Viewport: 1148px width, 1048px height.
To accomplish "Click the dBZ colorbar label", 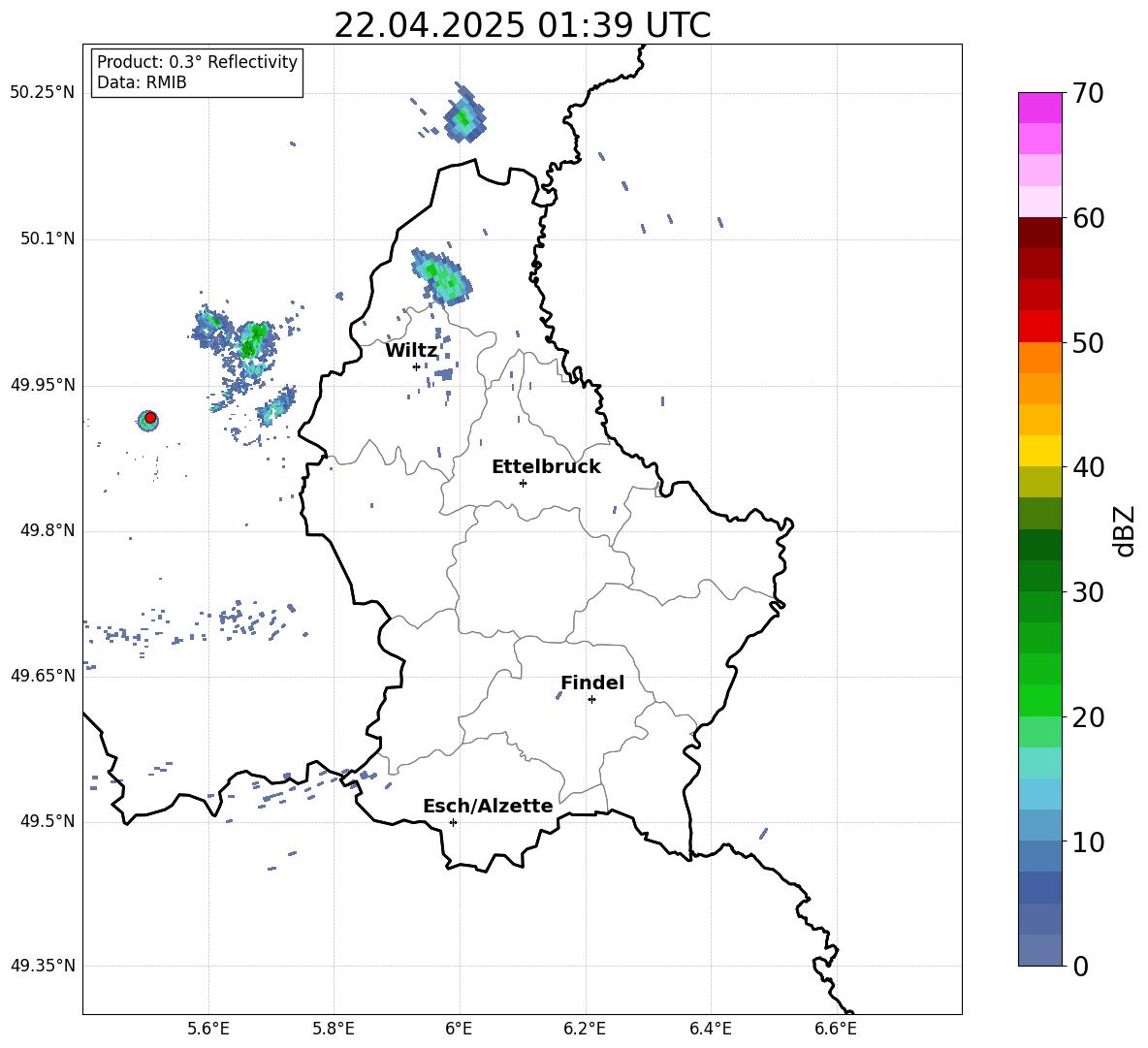I will point(1126,530).
